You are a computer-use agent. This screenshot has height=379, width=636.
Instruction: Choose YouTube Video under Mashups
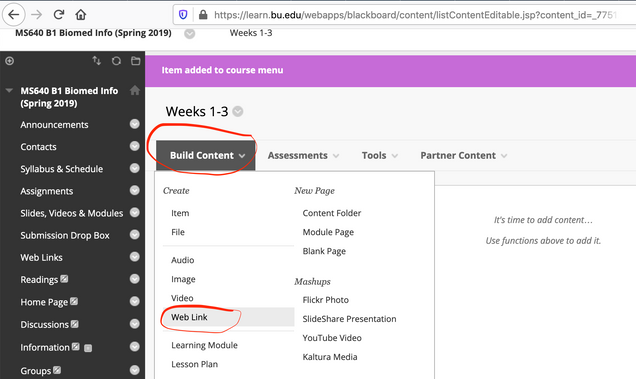(x=332, y=338)
